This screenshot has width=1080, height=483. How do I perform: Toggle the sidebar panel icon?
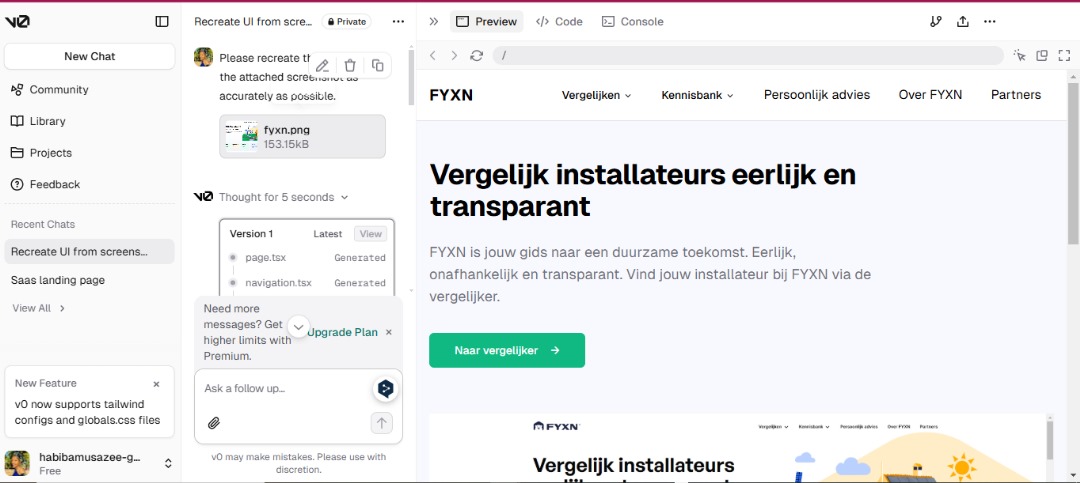(162, 21)
